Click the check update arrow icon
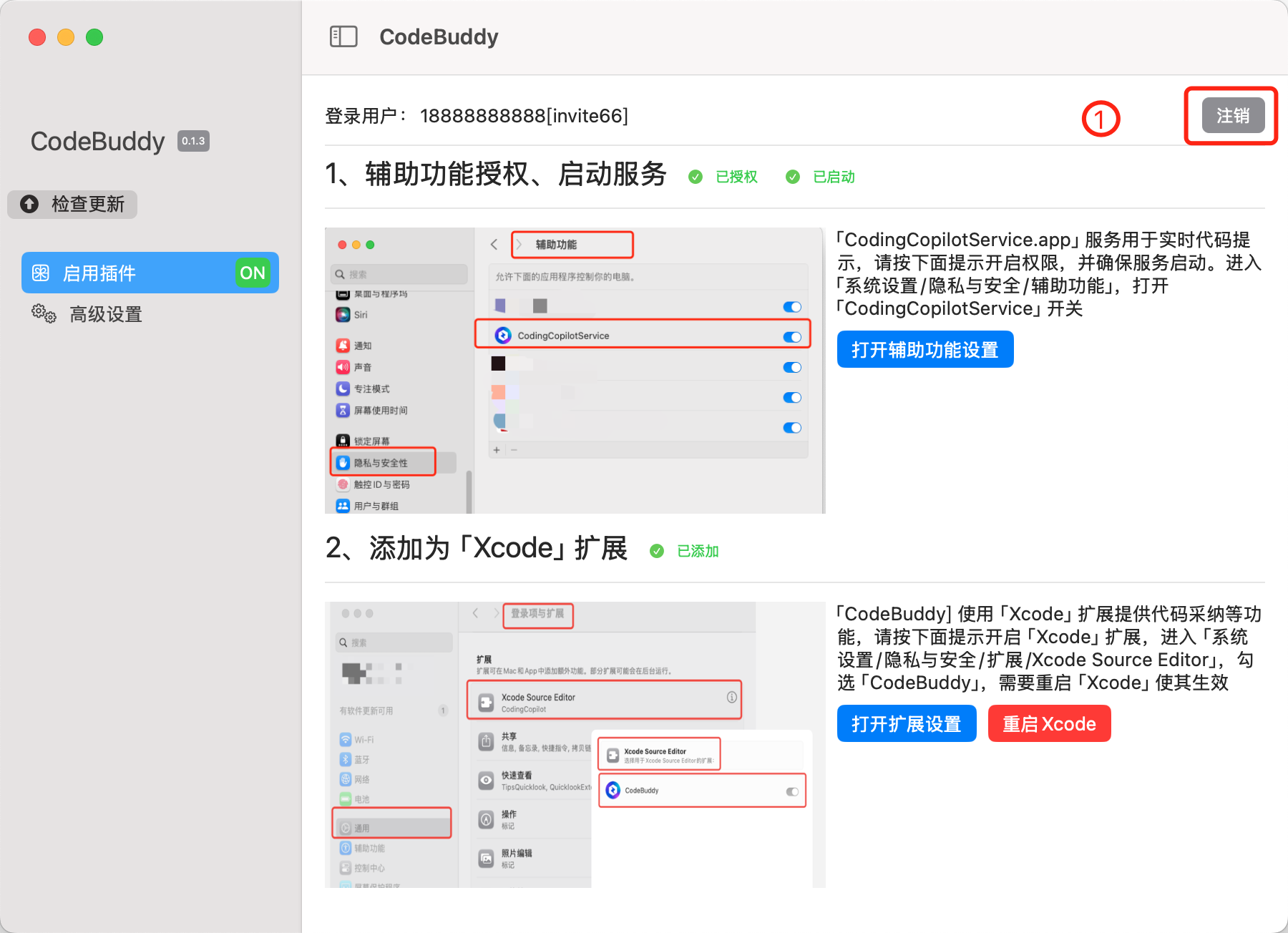Viewport: 1288px width, 933px height. (x=29, y=205)
